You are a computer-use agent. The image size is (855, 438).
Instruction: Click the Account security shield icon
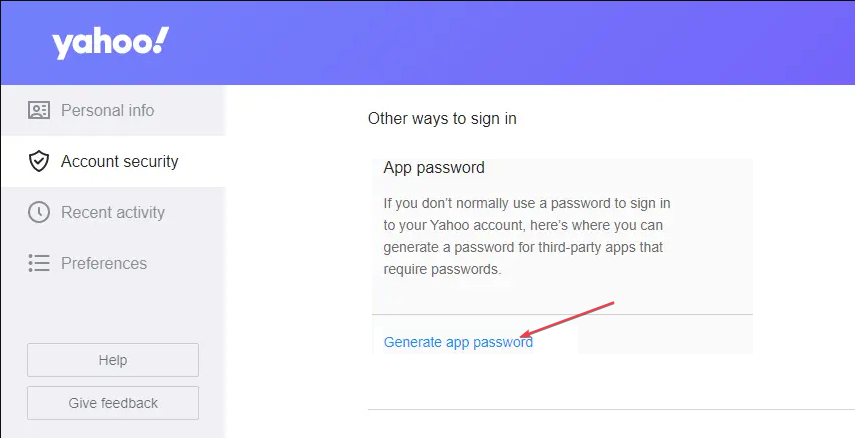click(x=39, y=161)
